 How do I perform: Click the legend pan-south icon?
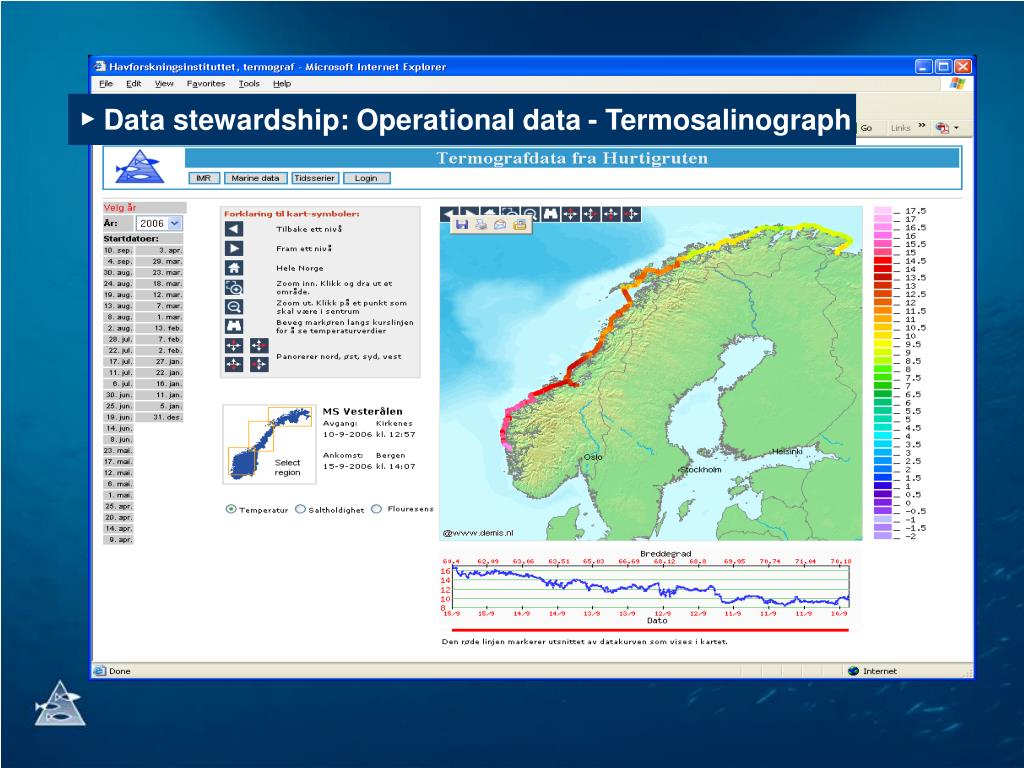(x=234, y=364)
